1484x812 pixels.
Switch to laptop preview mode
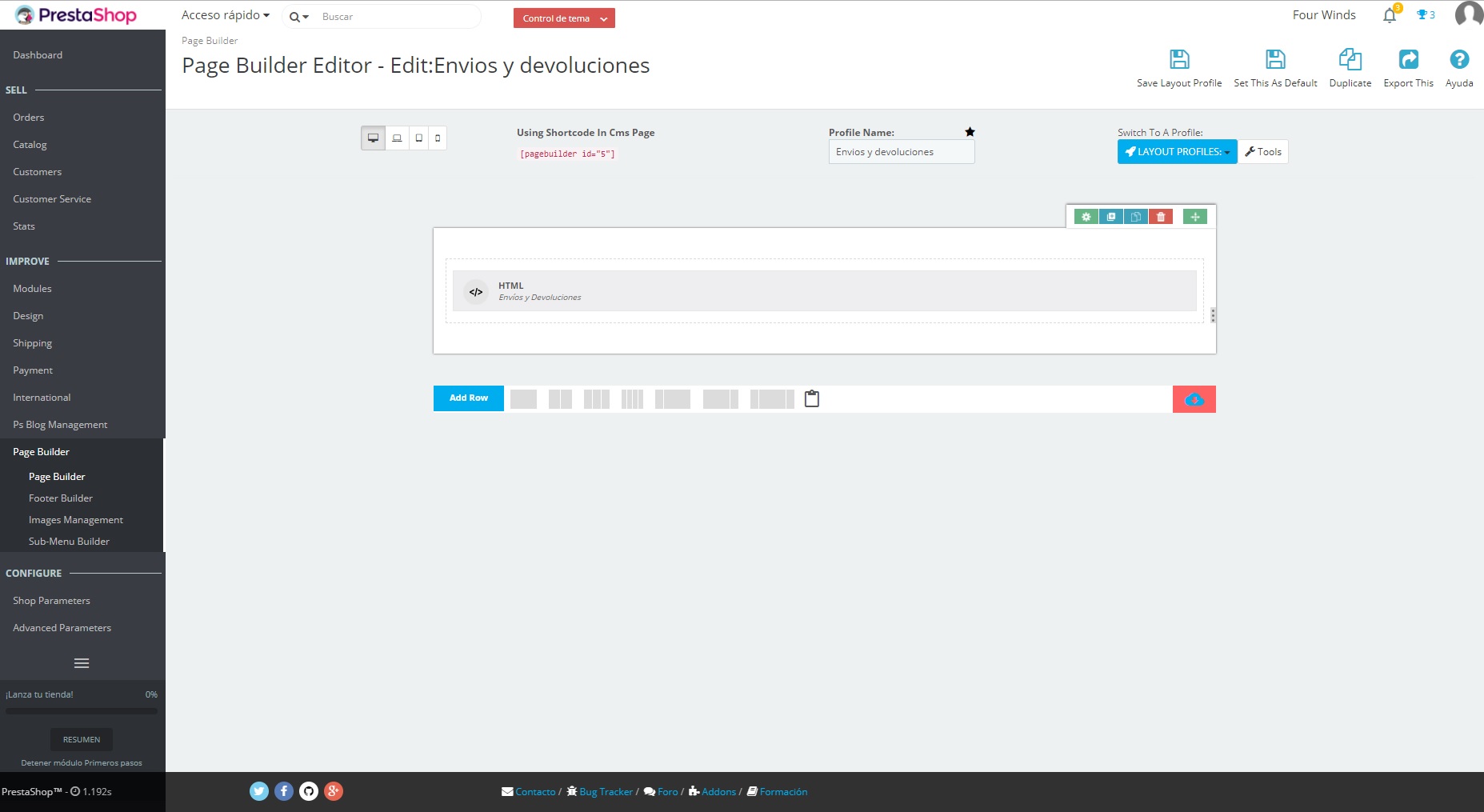[397, 138]
